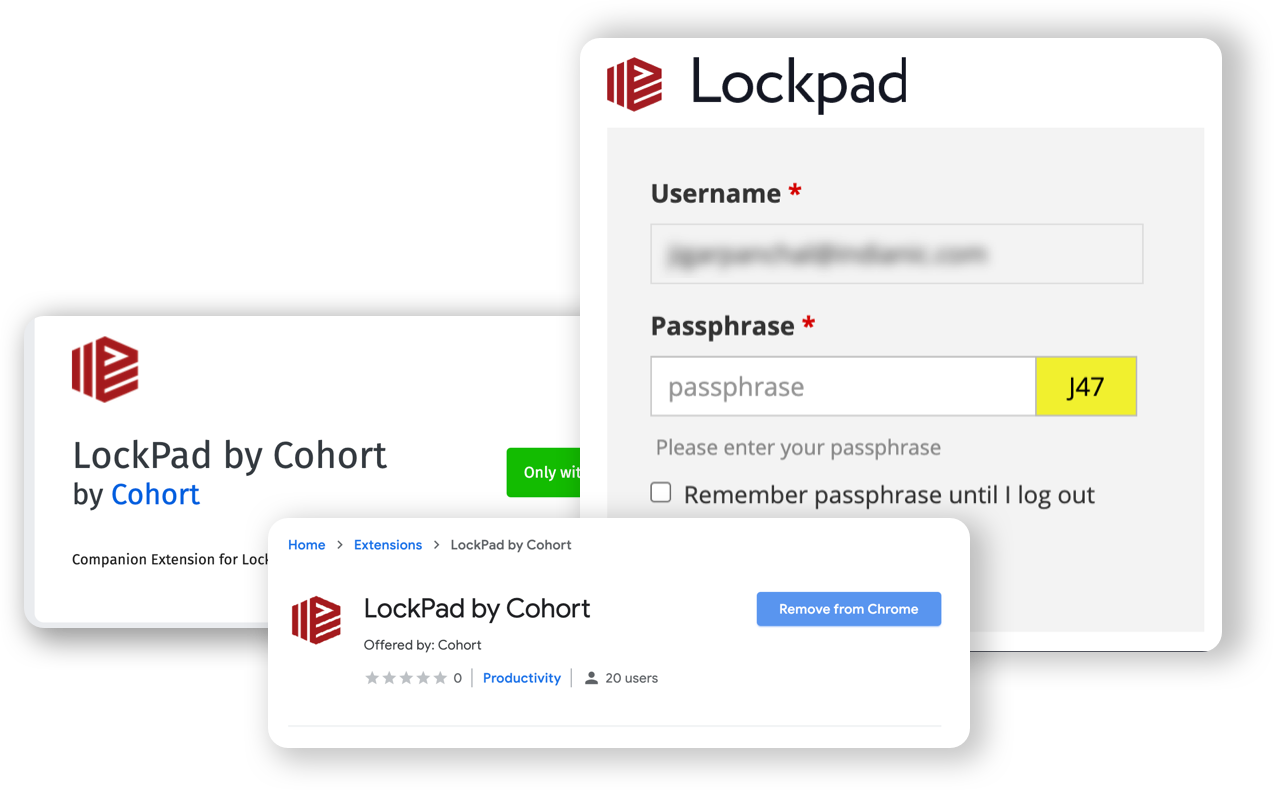Click the first breadcrumb chevron after Home
The height and width of the screenshot is (790, 1274).
340,545
